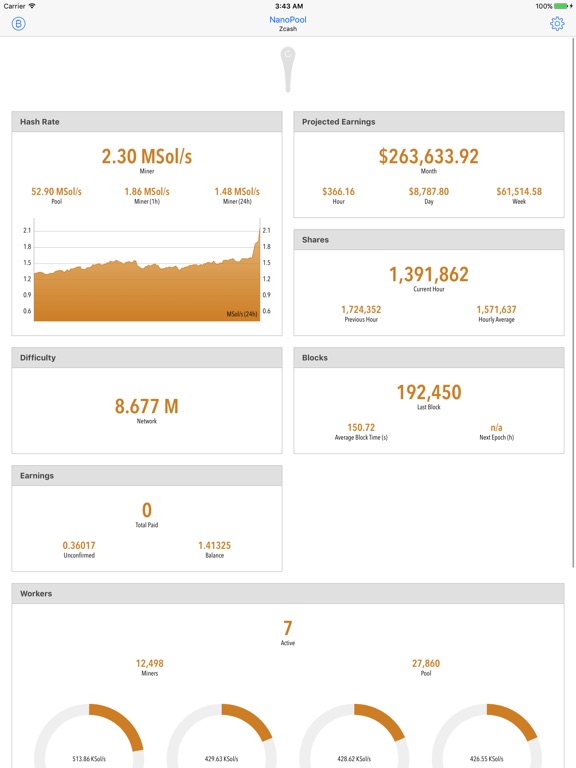576x768 pixels.
Task: Select the Shares panel header
Action: [x=429, y=240]
